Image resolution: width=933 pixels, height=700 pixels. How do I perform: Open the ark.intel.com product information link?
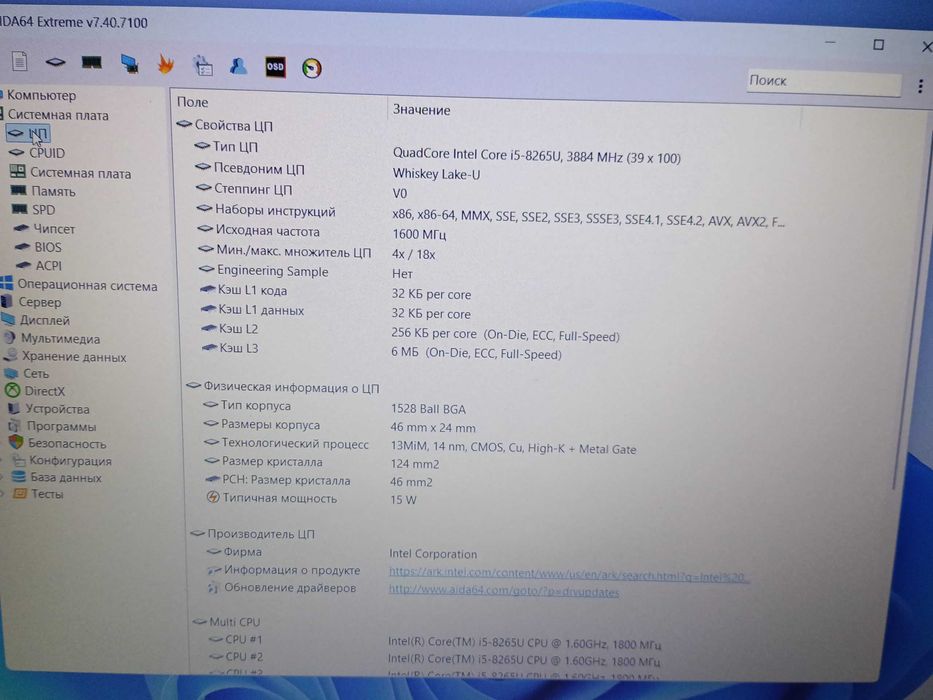(x=569, y=574)
